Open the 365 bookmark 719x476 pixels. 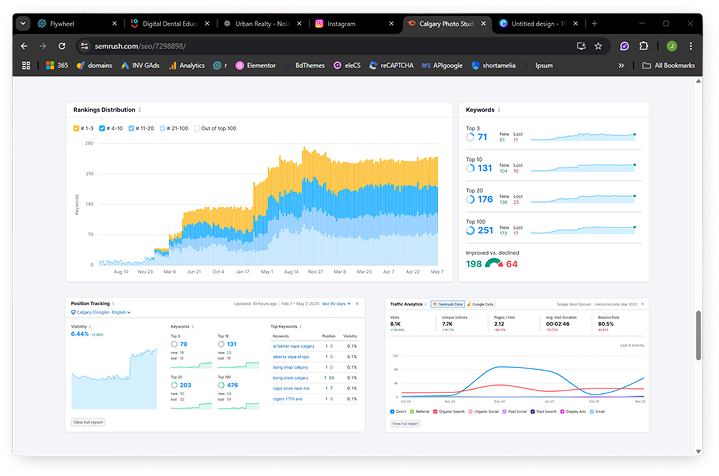point(57,66)
